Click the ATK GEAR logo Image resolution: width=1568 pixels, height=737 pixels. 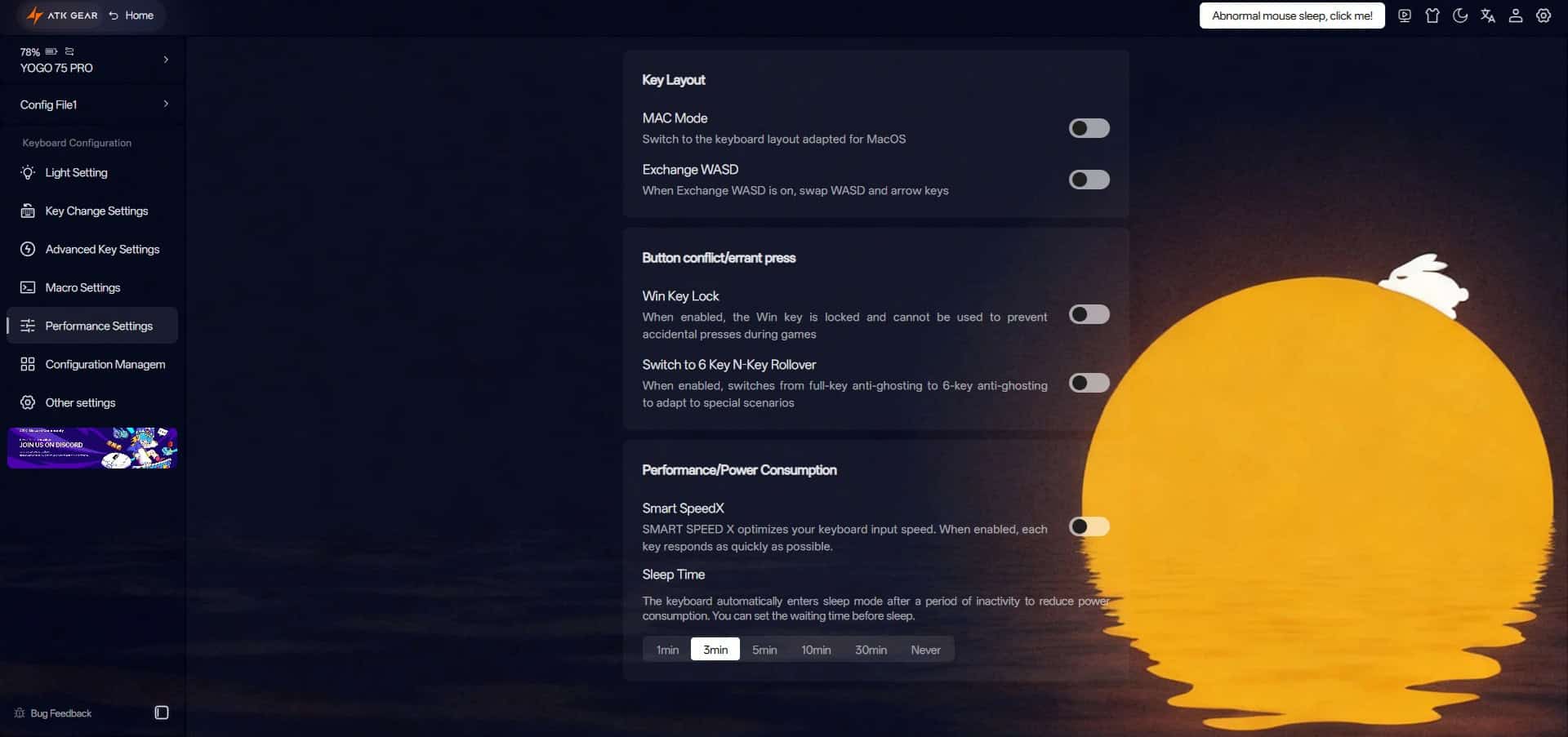tap(62, 16)
